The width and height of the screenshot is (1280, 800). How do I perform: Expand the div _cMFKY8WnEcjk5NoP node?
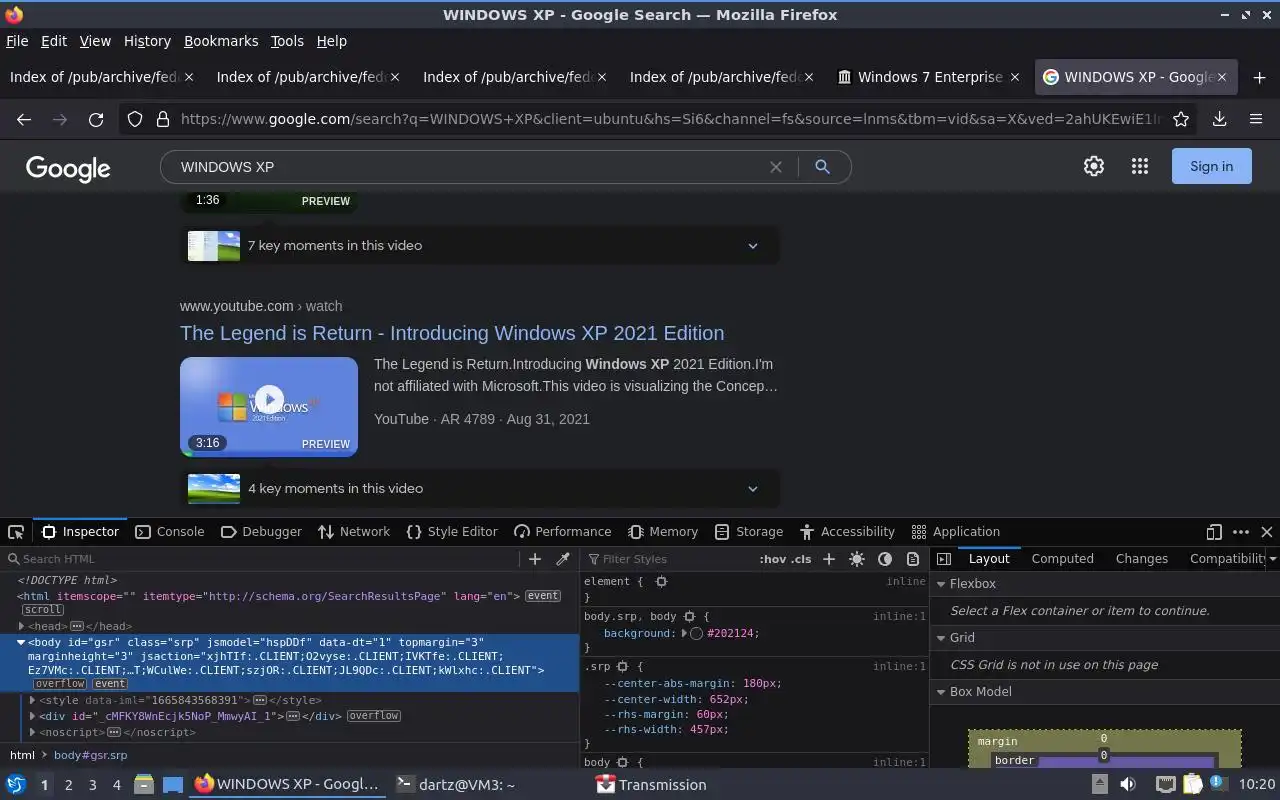pos(33,716)
